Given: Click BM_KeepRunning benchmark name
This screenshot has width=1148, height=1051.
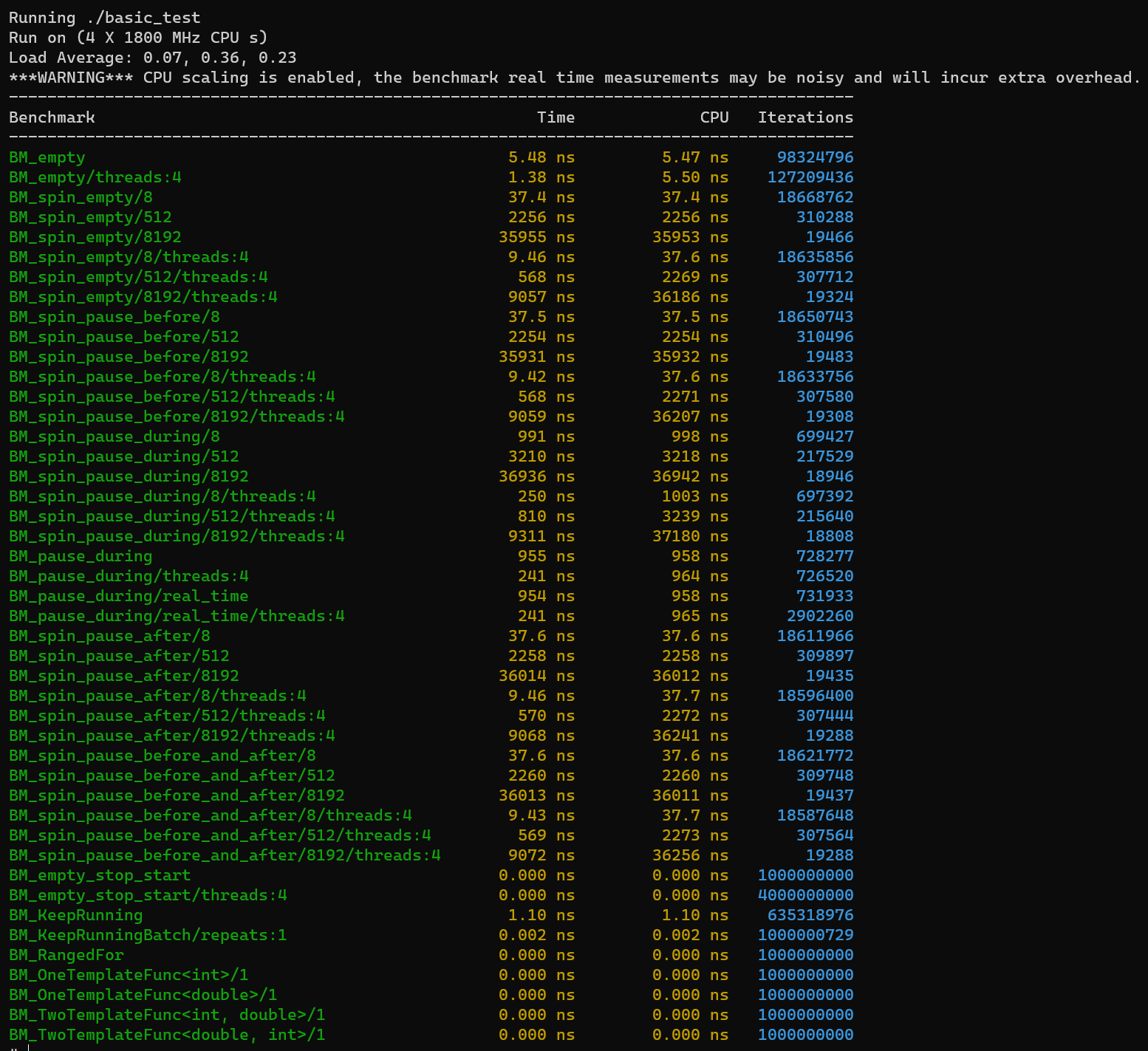Looking at the screenshot, I should pyautogui.click(x=76, y=915).
